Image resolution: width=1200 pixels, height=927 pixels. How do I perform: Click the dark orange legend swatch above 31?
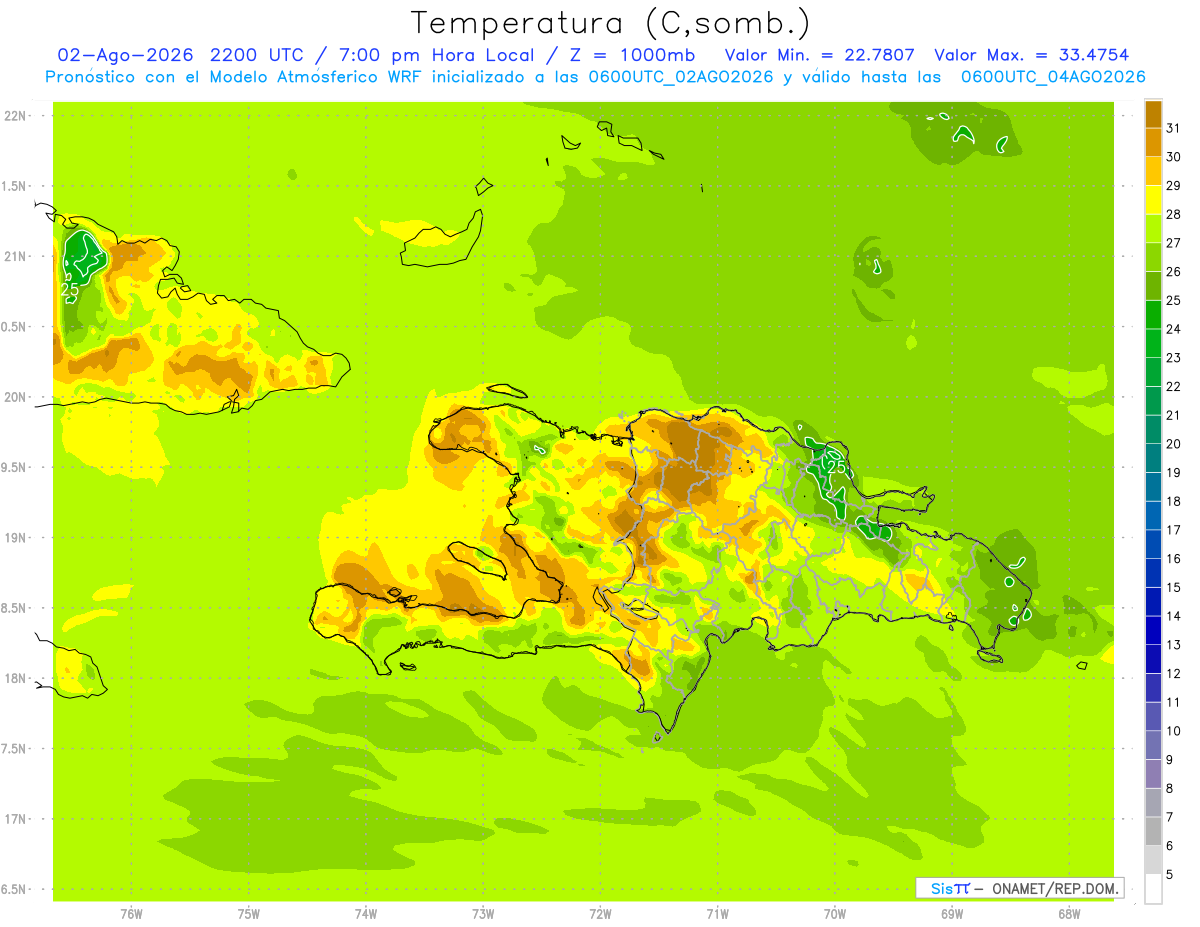click(x=1153, y=114)
